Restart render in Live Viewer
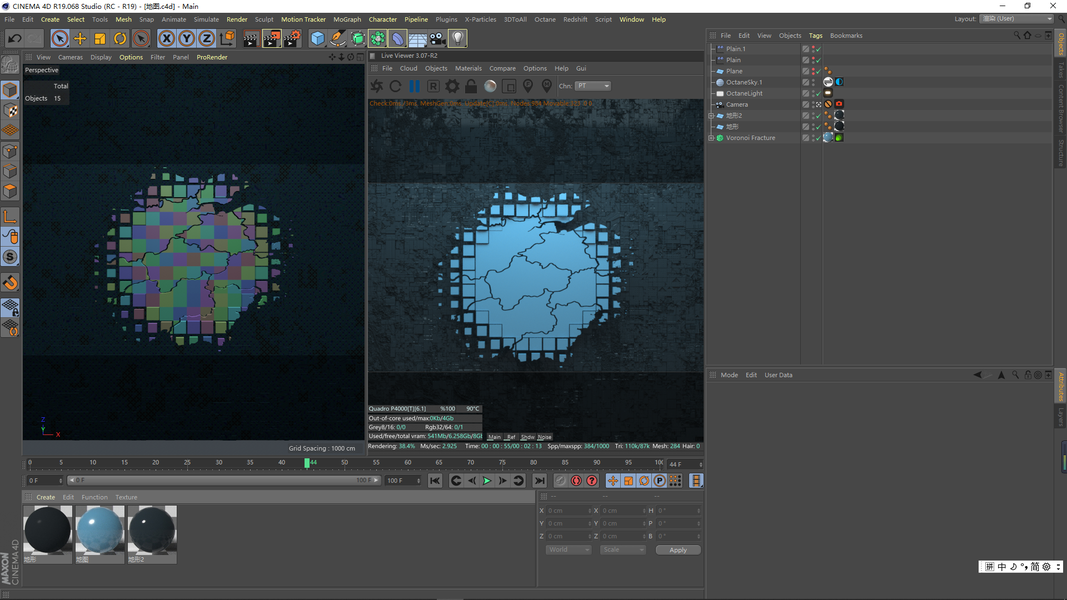The width and height of the screenshot is (1067, 600). click(395, 86)
